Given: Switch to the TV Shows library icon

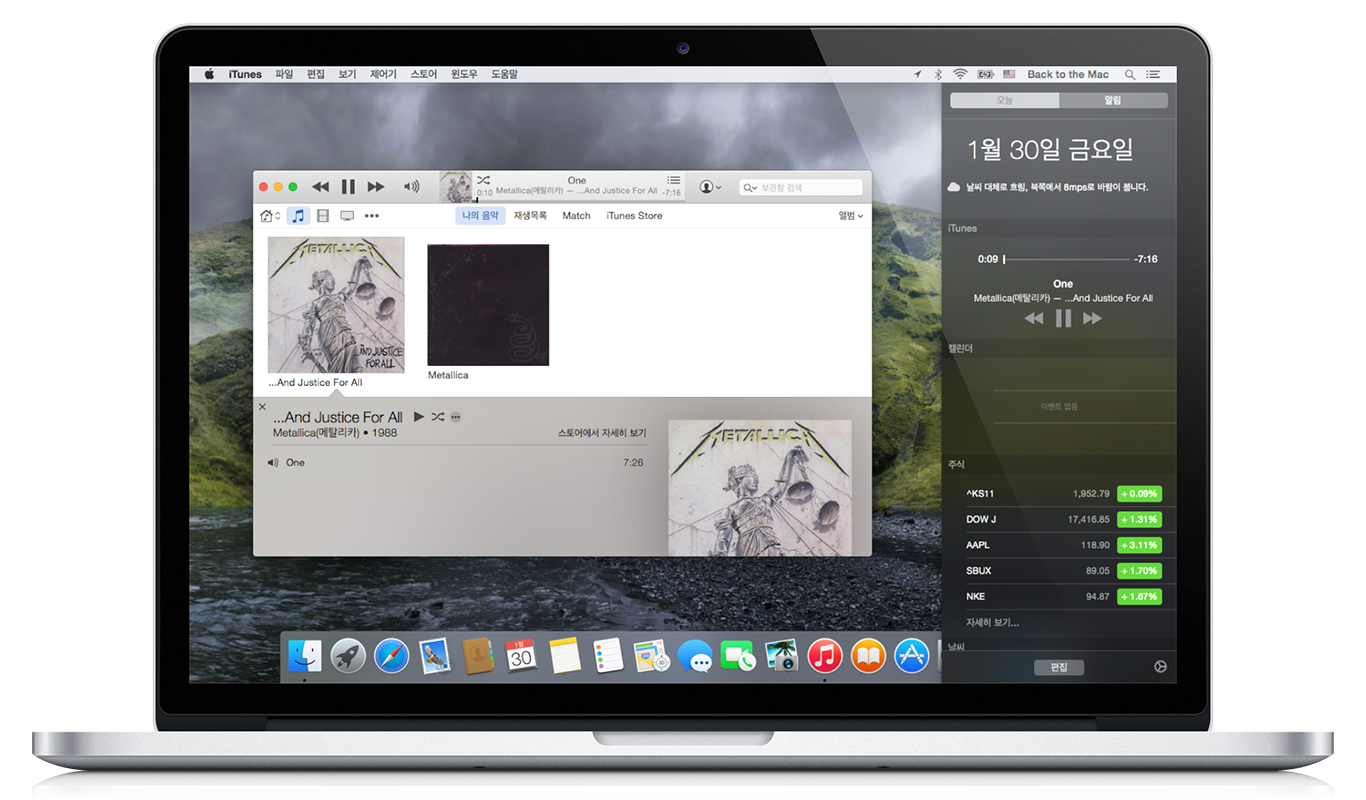Looking at the screenshot, I should point(347,216).
